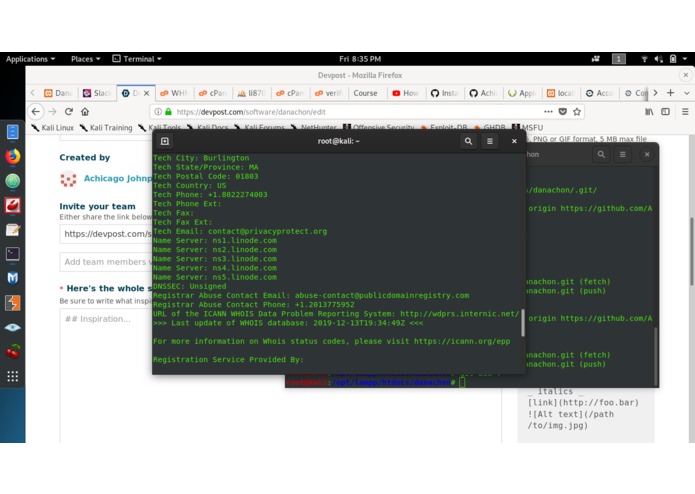This screenshot has height=494, width=695.
Task: Open Burp Suite orange icon in dock
Action: 12,303
